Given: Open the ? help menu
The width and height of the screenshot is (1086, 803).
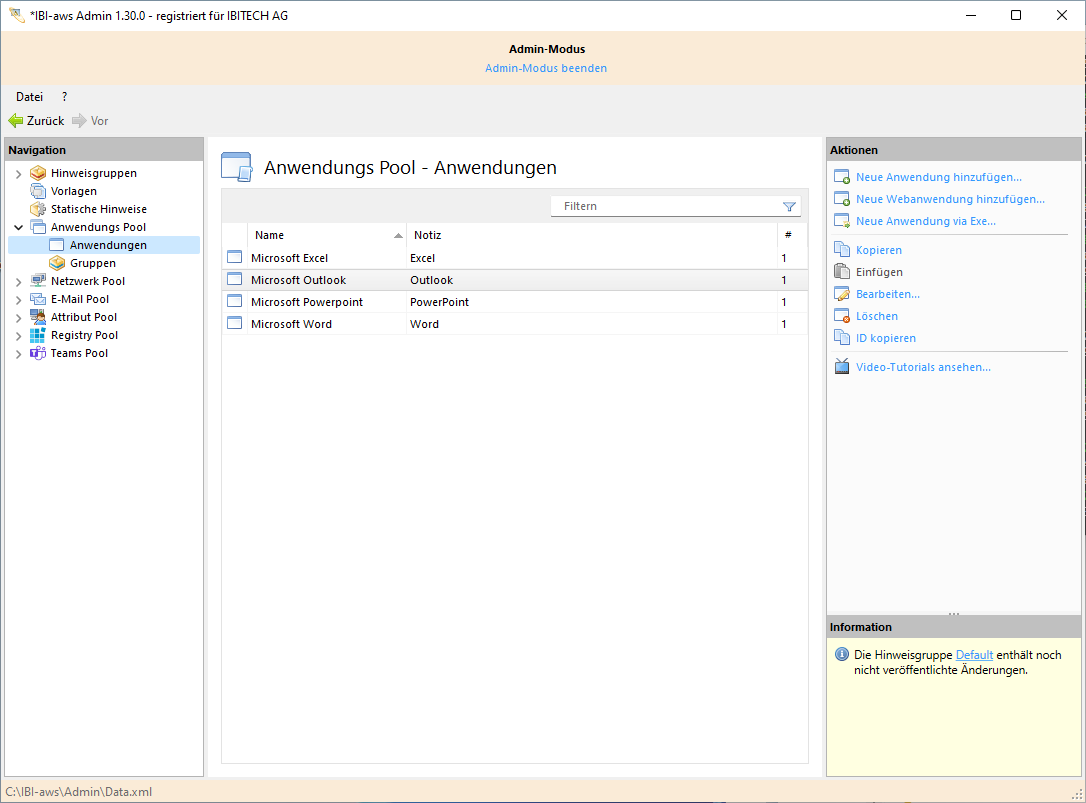Looking at the screenshot, I should click(63, 96).
